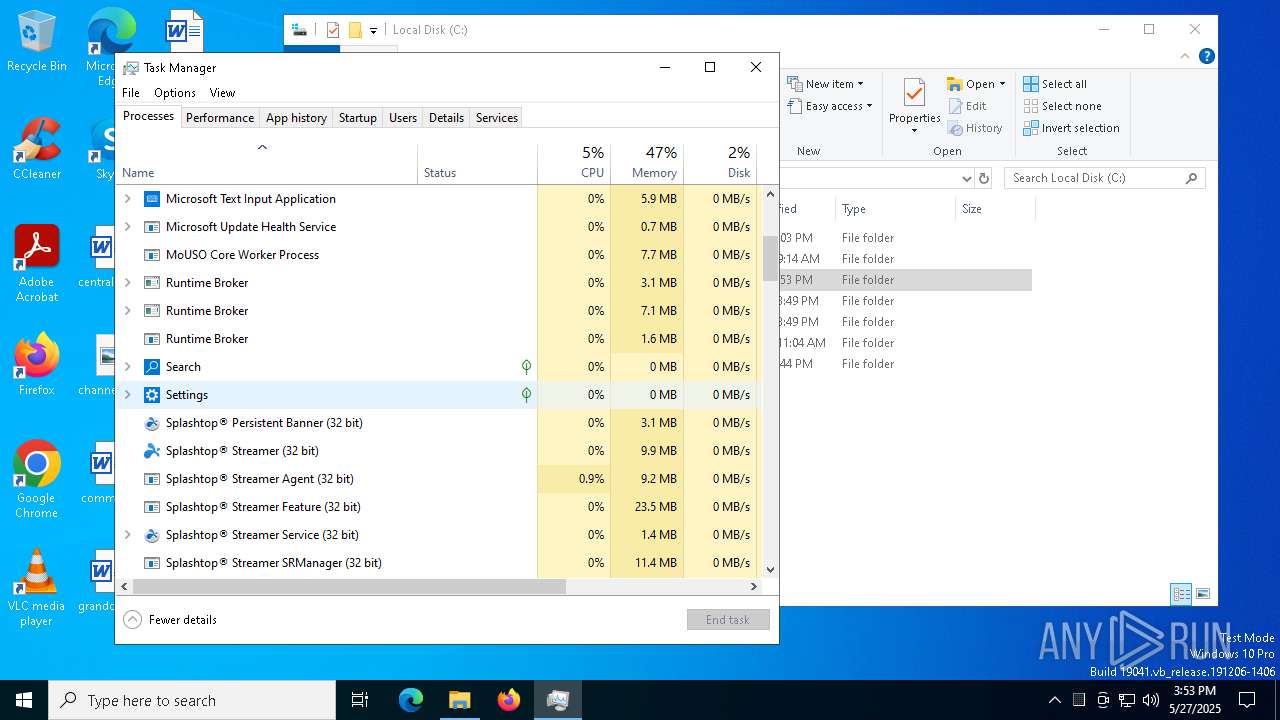Click the Settings process gear icon
The image size is (1280, 720).
click(x=152, y=395)
